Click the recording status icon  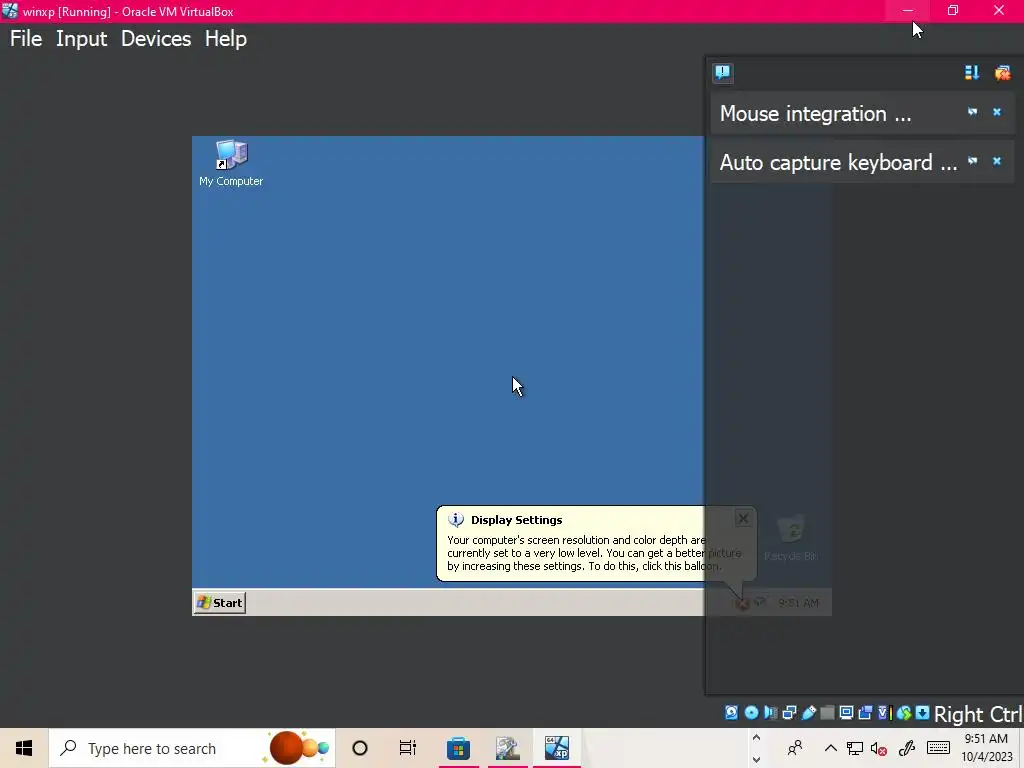[865, 712]
